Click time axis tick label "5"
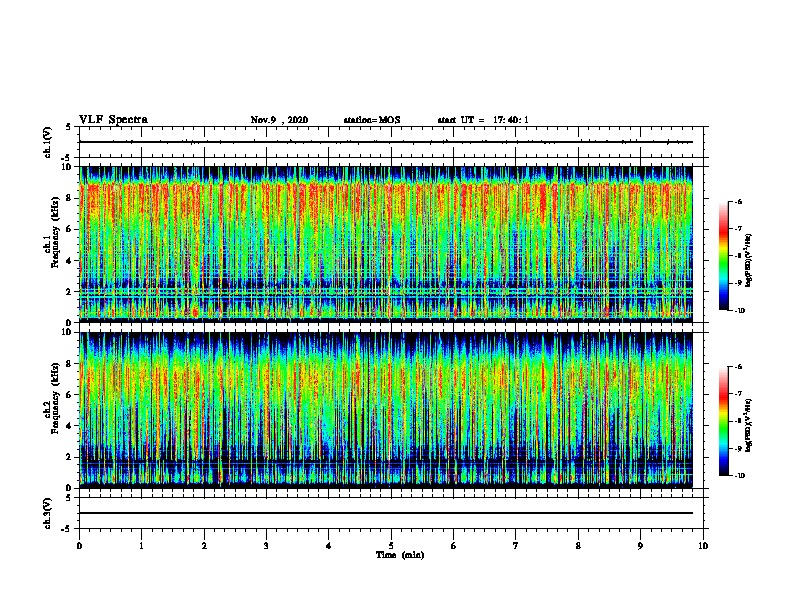The height and width of the screenshot is (612, 792). click(x=391, y=546)
